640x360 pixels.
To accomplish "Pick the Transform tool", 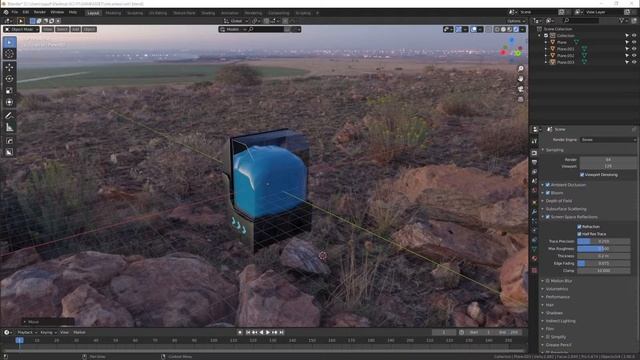I will tap(9, 102).
